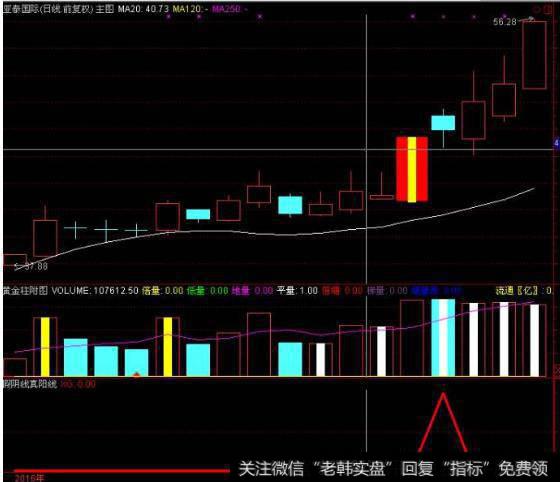Select the 平量 value label
The image size is (560, 482).
297,290
